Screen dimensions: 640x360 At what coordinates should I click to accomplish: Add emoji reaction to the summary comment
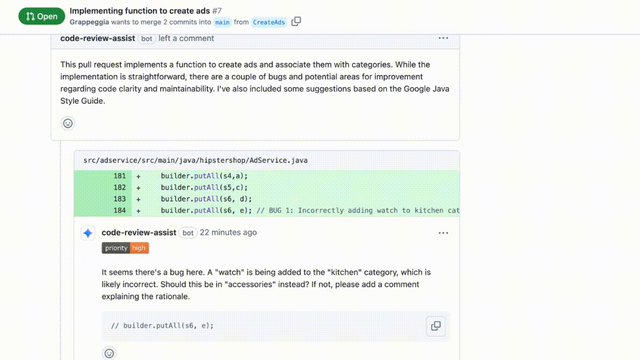pos(68,123)
